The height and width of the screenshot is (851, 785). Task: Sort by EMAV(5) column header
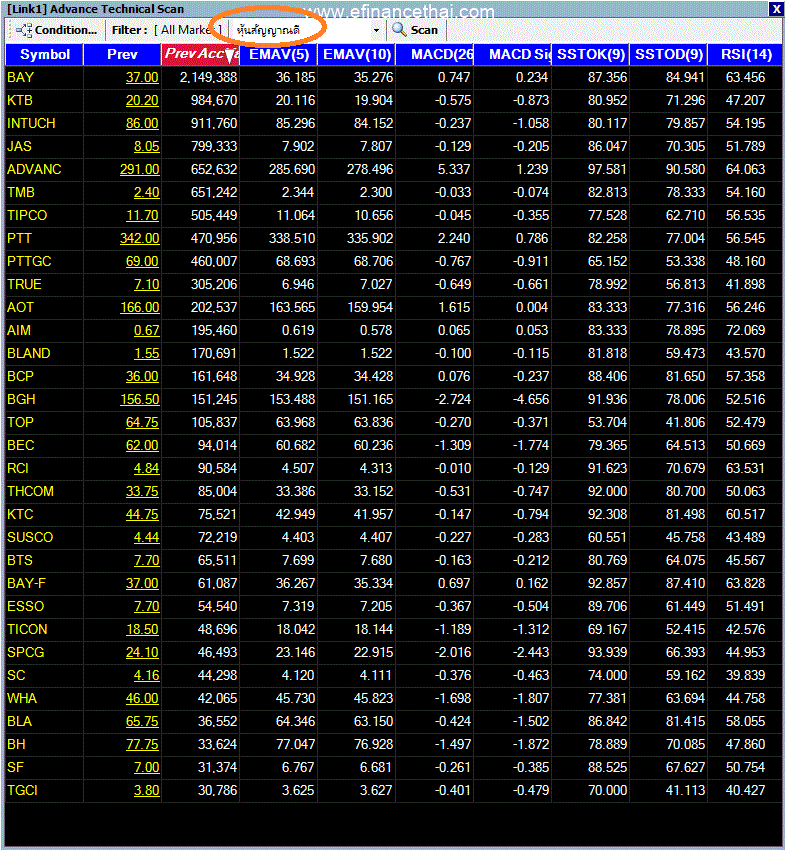278,54
